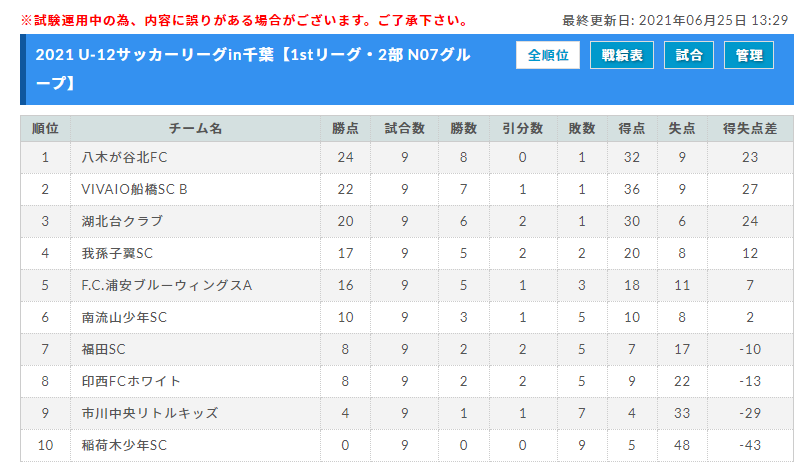Select team 南流山少年SC

(x=124, y=318)
